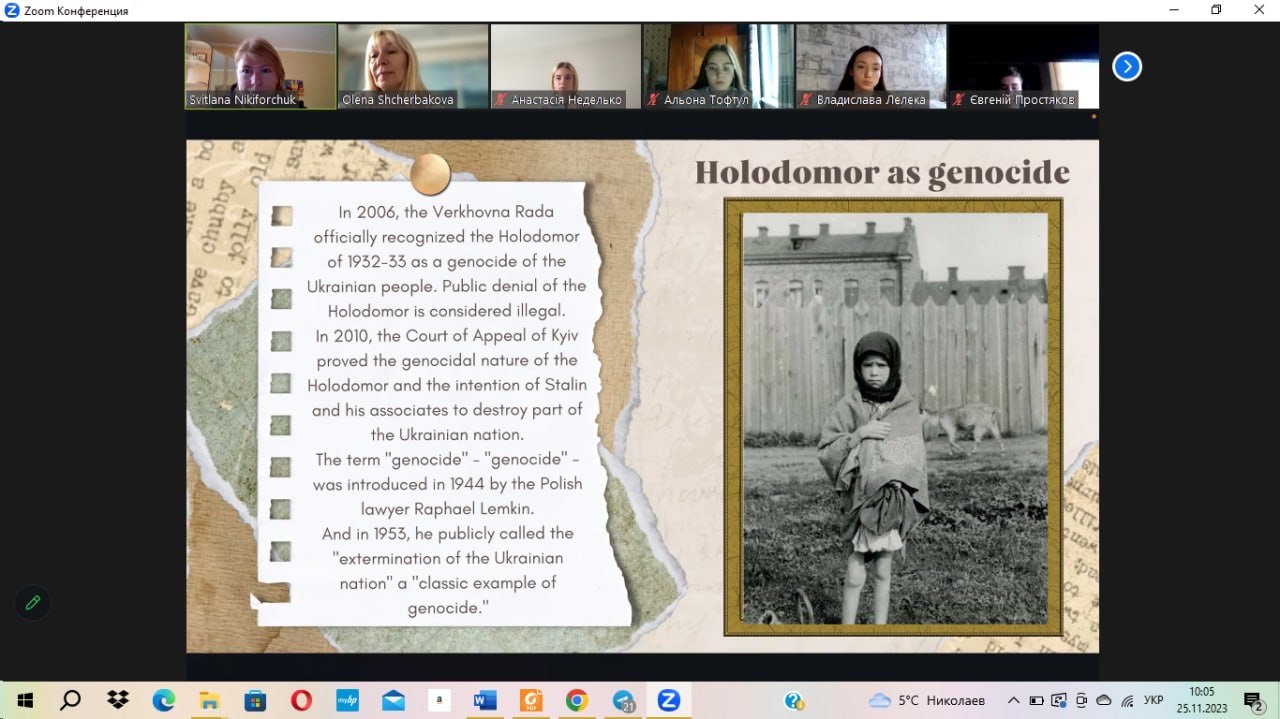Open Microsoft Edge from taskbar
Image resolution: width=1280 pixels, height=719 pixels.
163,700
